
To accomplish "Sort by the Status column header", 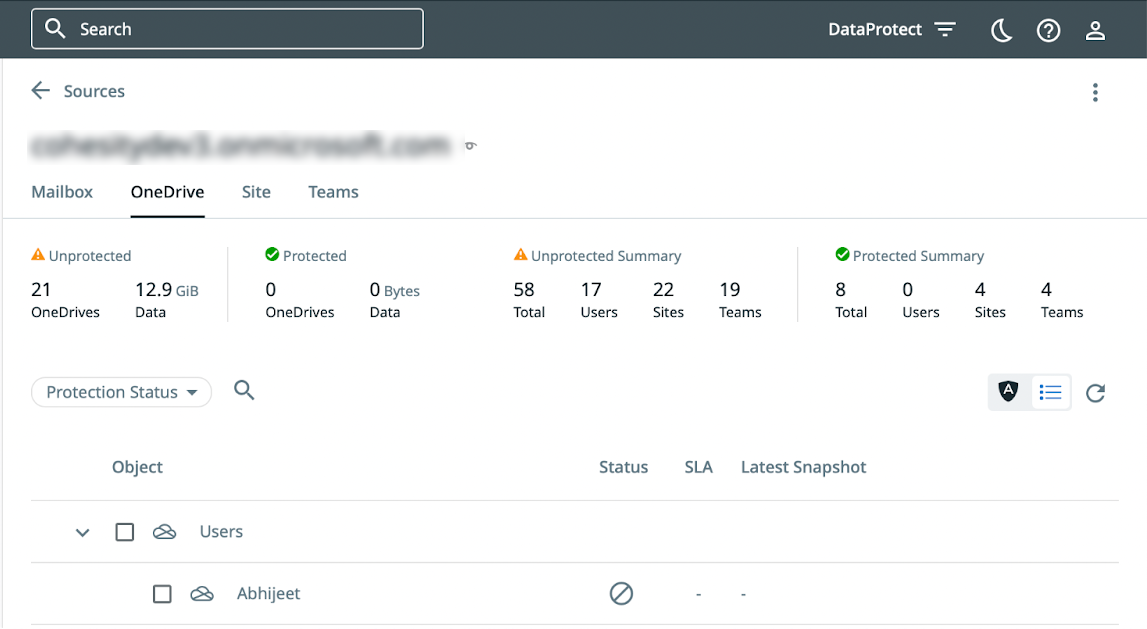I will [x=623, y=467].
